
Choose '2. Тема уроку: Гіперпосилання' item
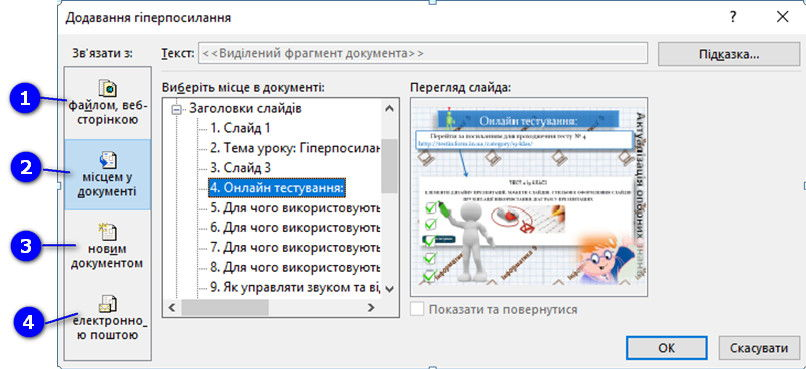pyautogui.click(x=295, y=149)
